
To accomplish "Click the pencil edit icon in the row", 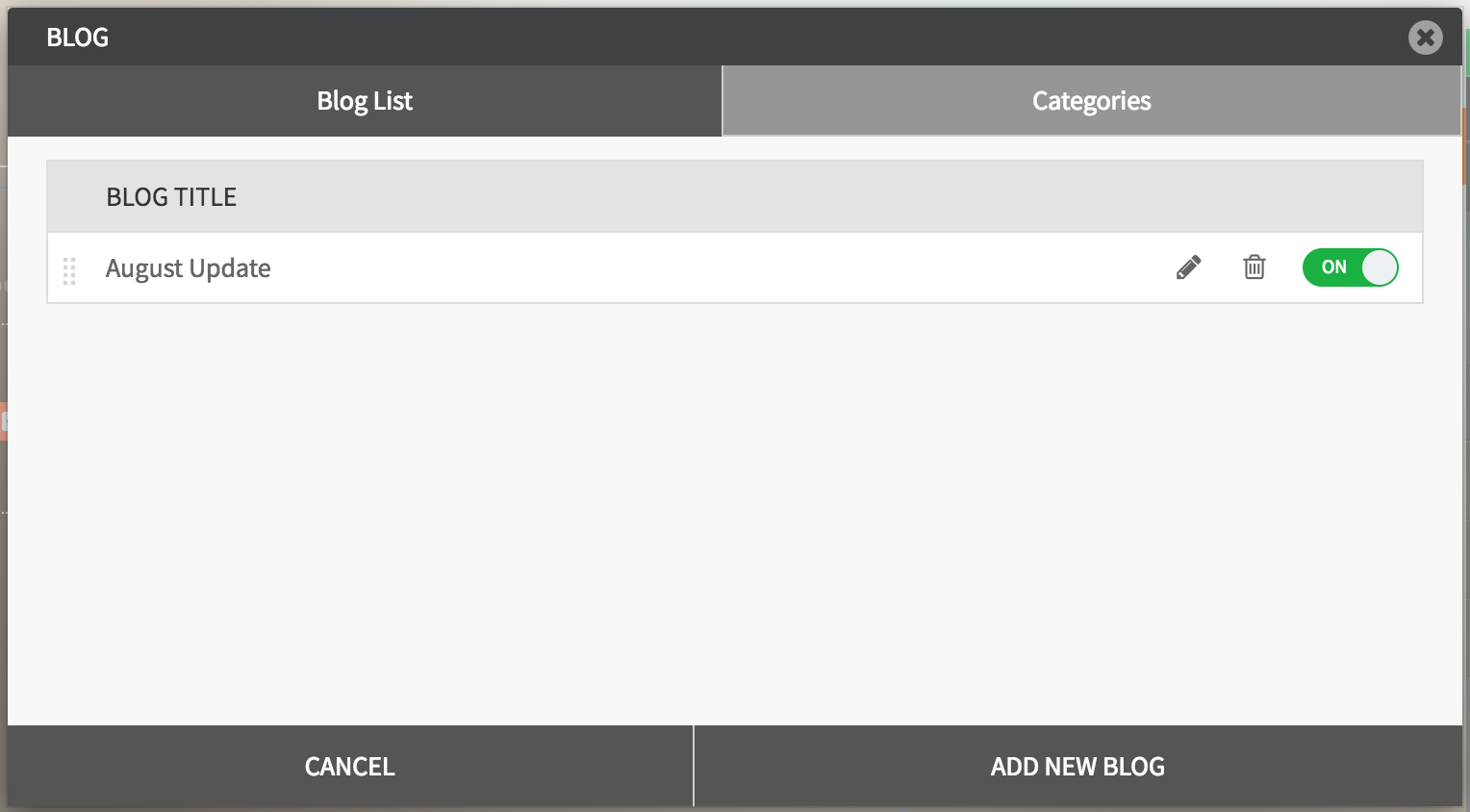I will (x=1188, y=267).
